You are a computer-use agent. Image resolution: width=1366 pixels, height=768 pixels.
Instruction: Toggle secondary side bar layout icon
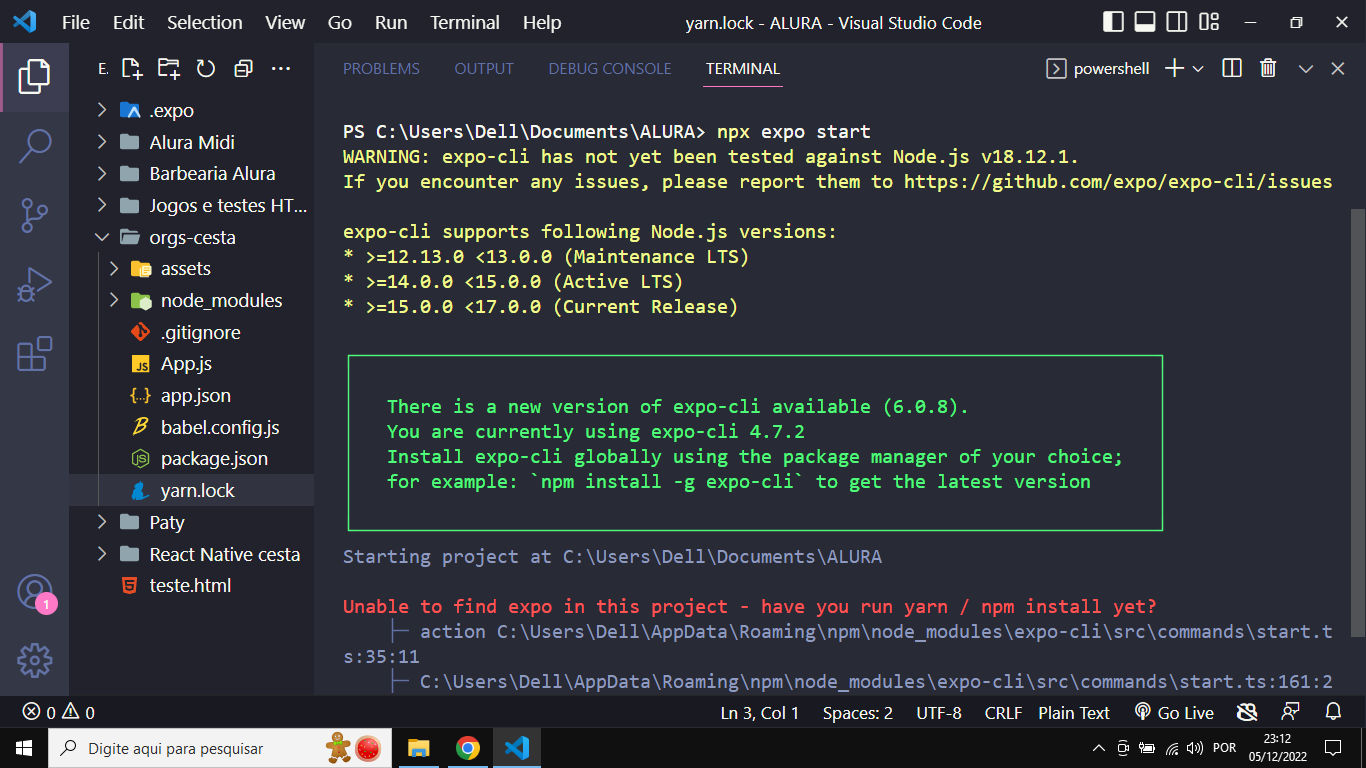click(x=1177, y=22)
